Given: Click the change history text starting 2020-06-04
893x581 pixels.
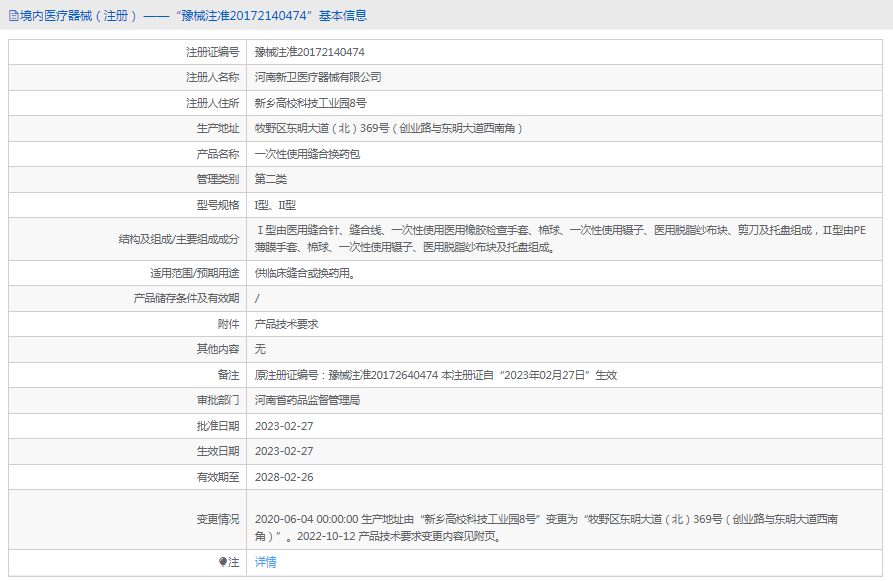Looking at the screenshot, I should [546, 527].
